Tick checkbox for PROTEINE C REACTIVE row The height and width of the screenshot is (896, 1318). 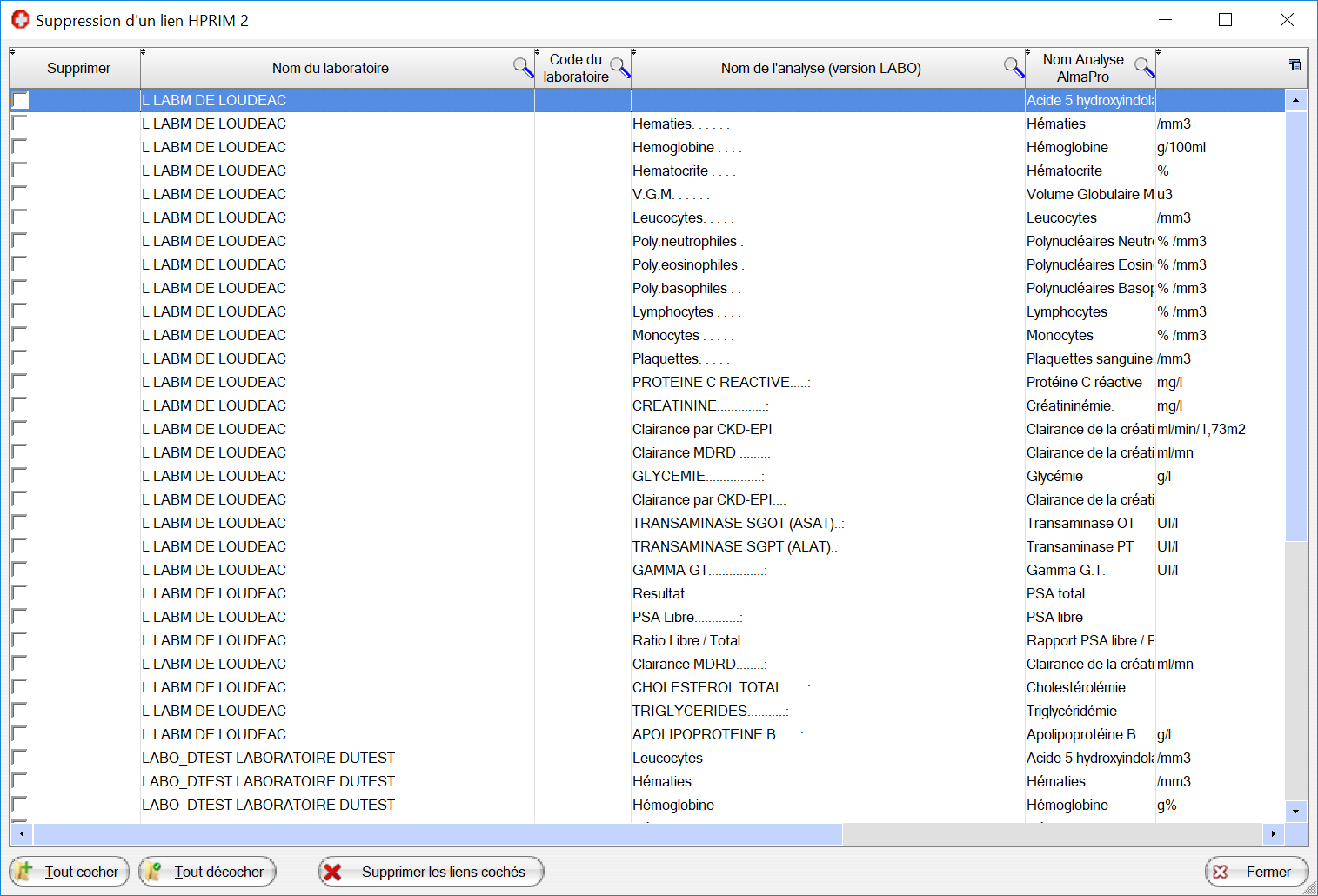pyautogui.click(x=20, y=382)
